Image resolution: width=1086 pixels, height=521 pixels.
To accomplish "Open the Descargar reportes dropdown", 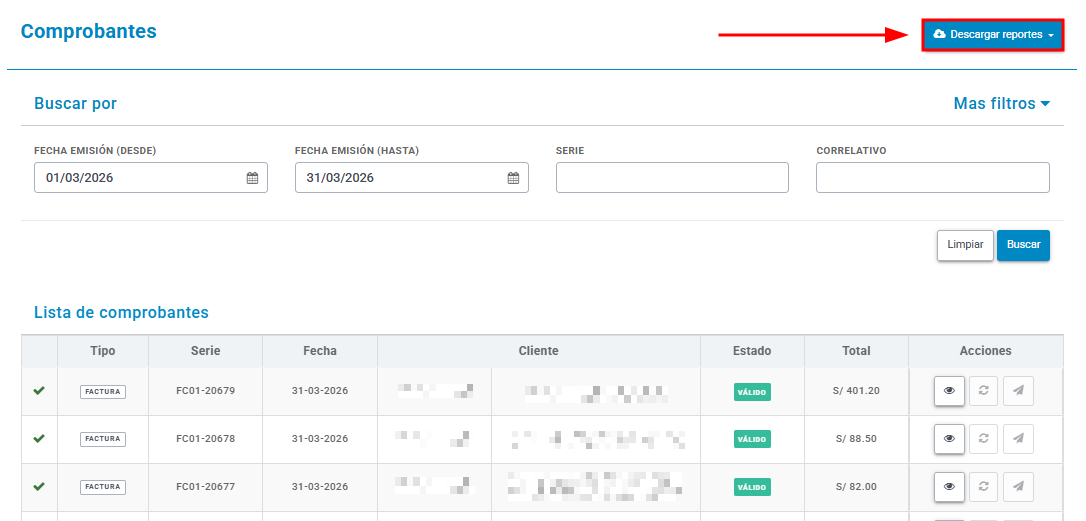I will (992, 35).
